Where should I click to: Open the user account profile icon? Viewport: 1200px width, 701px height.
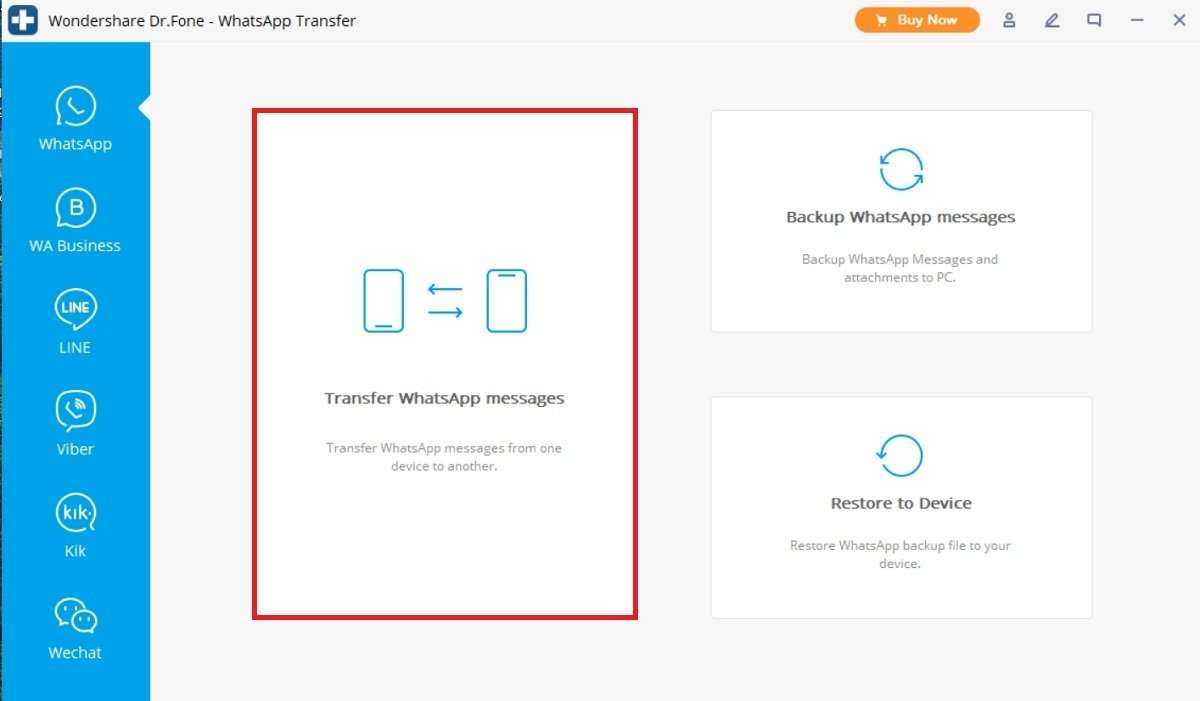click(x=1009, y=20)
